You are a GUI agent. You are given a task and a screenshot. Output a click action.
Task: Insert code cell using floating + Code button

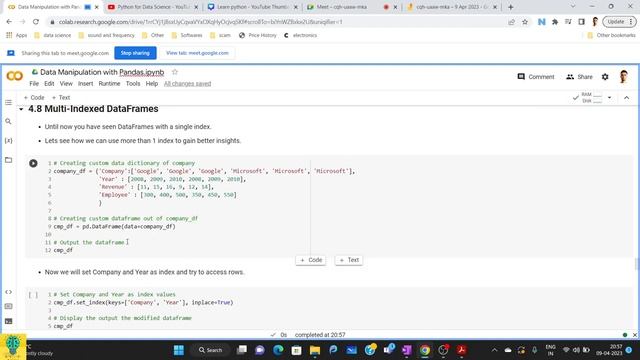click(311, 260)
